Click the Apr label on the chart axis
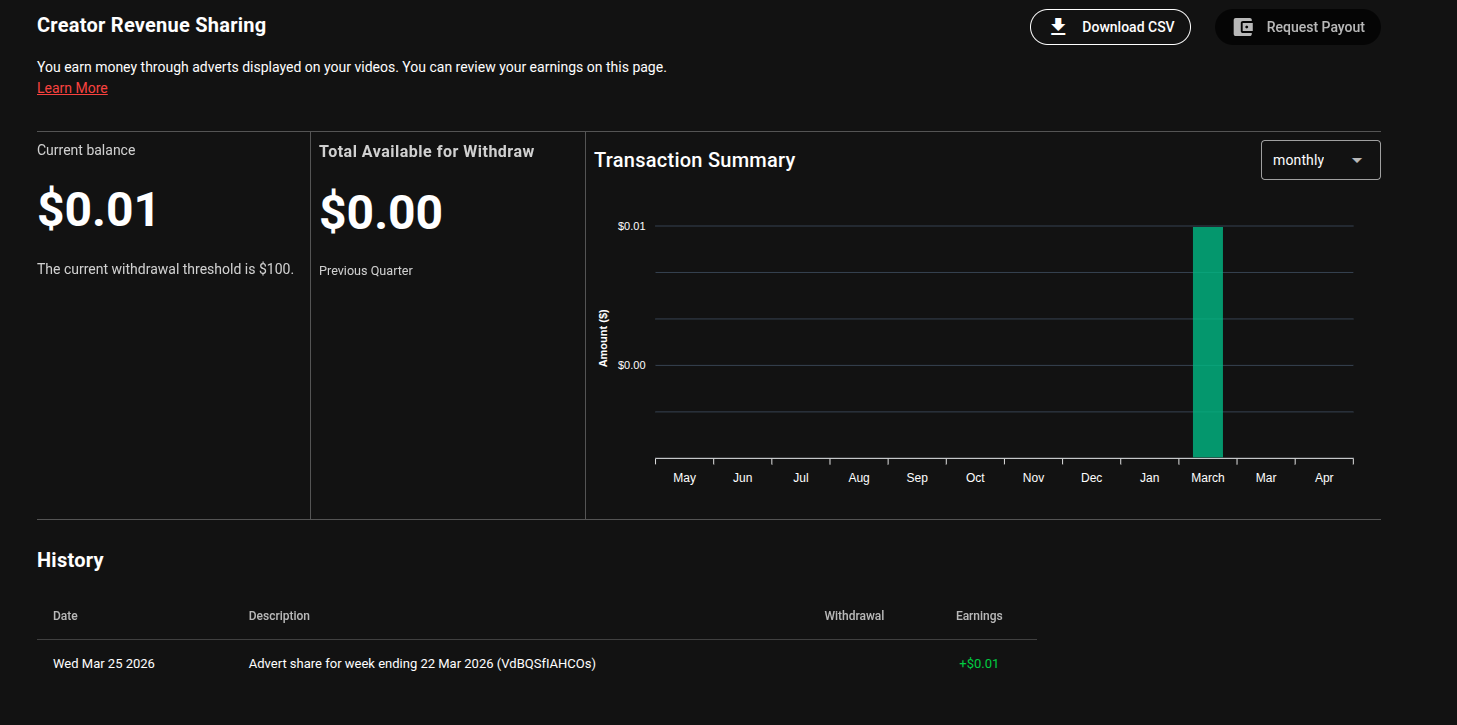The width and height of the screenshot is (1457, 725). click(x=1324, y=478)
